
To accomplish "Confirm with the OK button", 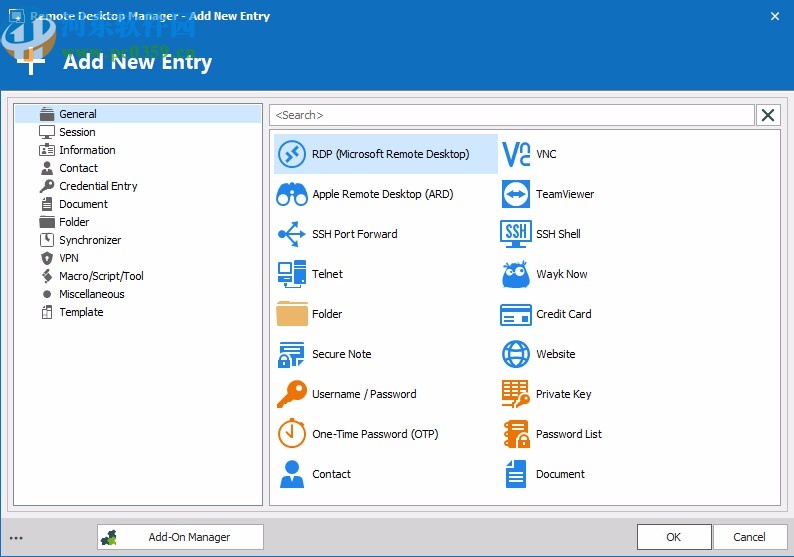I will click(674, 537).
